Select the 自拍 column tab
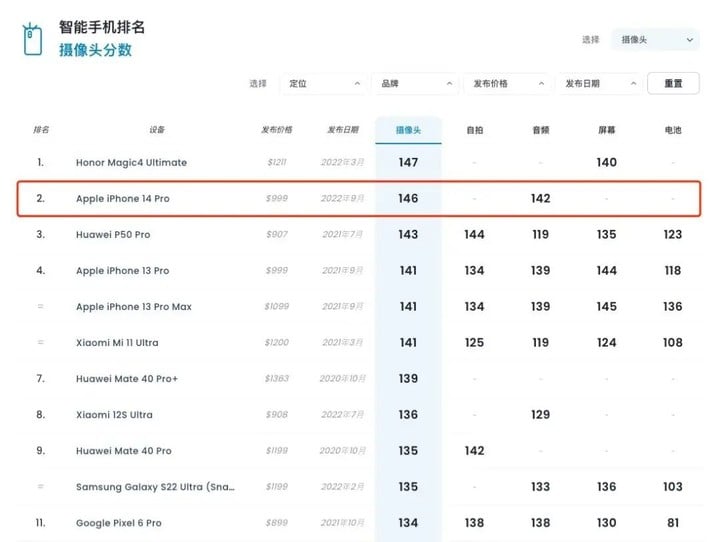Image resolution: width=720 pixels, height=542 pixels. coord(474,130)
